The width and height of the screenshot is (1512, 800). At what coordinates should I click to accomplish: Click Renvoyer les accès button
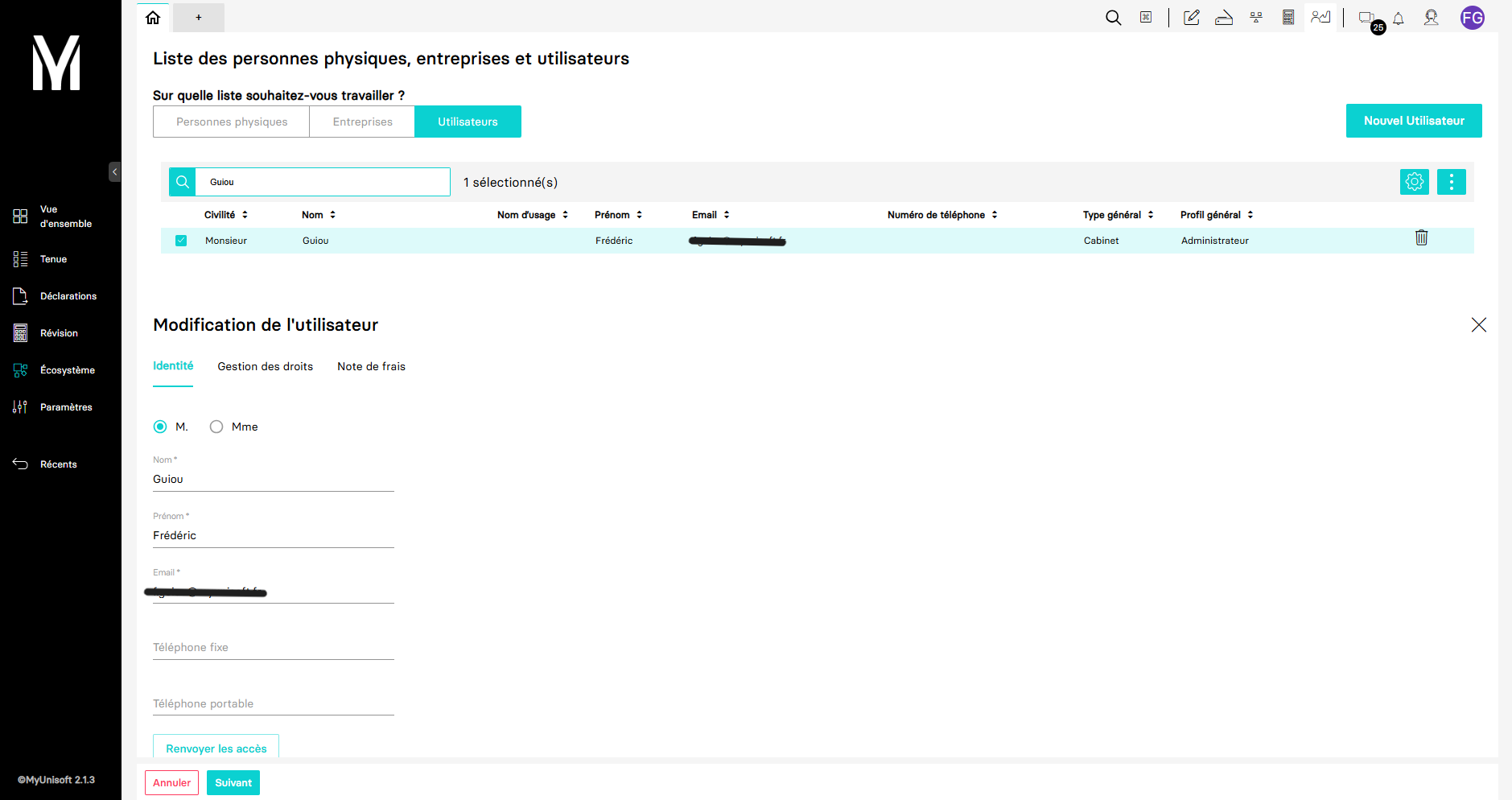(x=216, y=748)
